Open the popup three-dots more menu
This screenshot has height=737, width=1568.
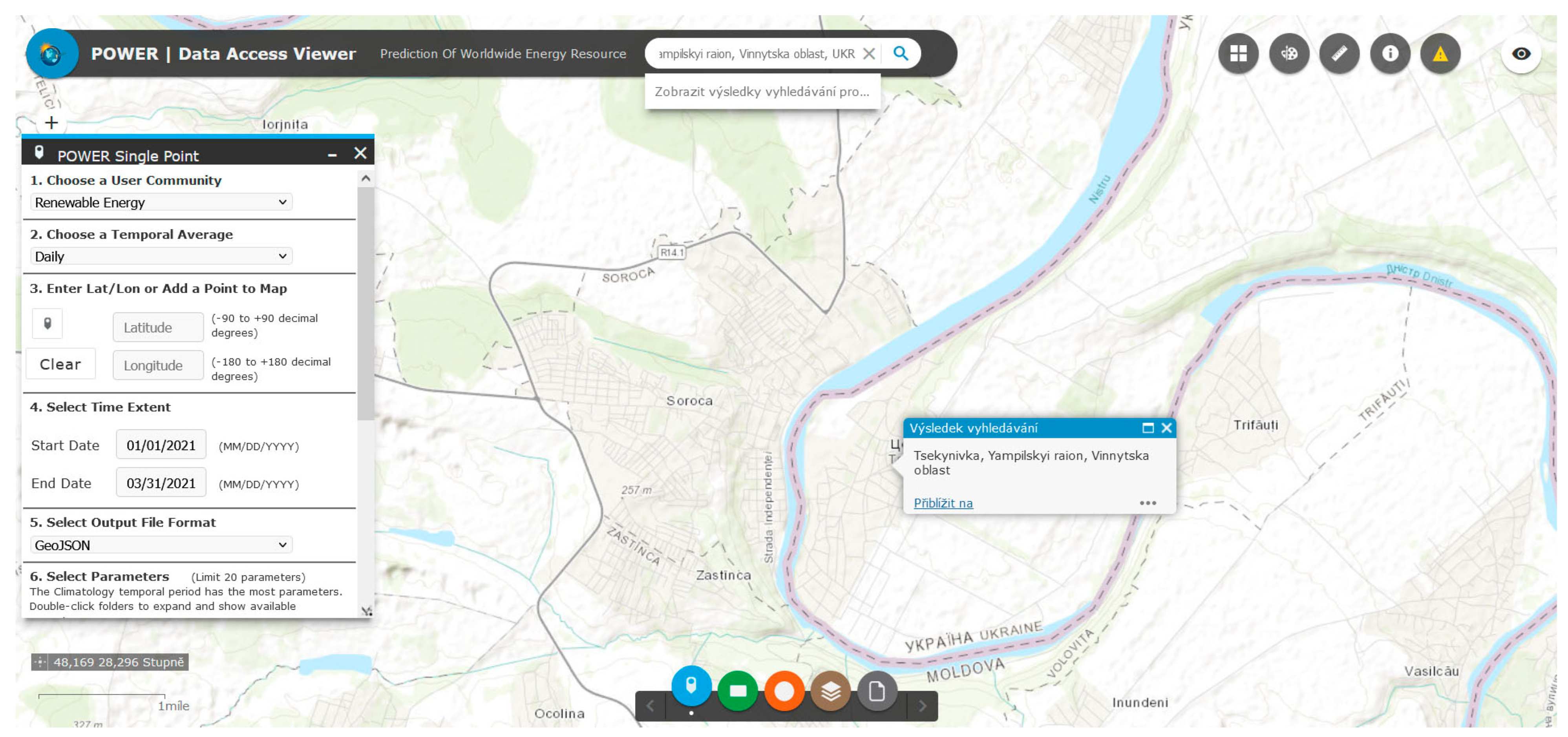1148,503
